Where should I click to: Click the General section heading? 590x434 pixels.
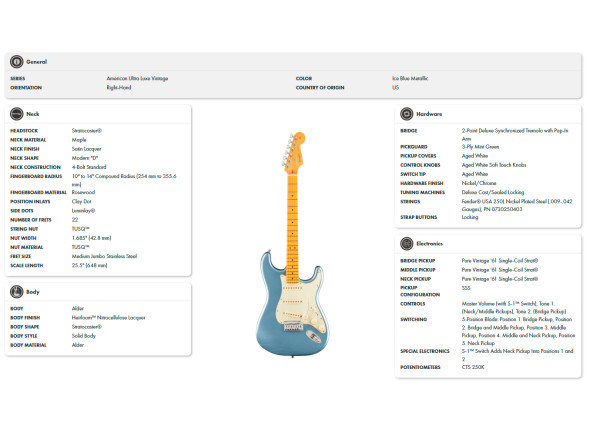coord(36,62)
